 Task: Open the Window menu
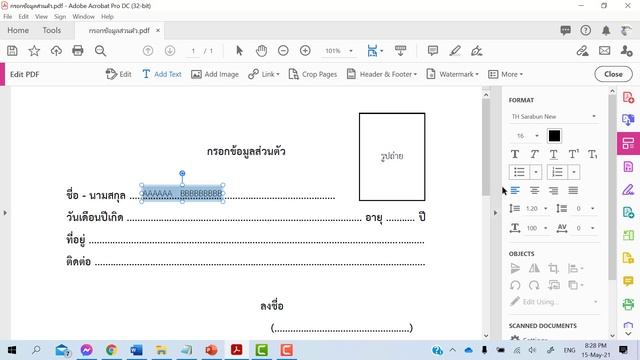tap(83, 17)
